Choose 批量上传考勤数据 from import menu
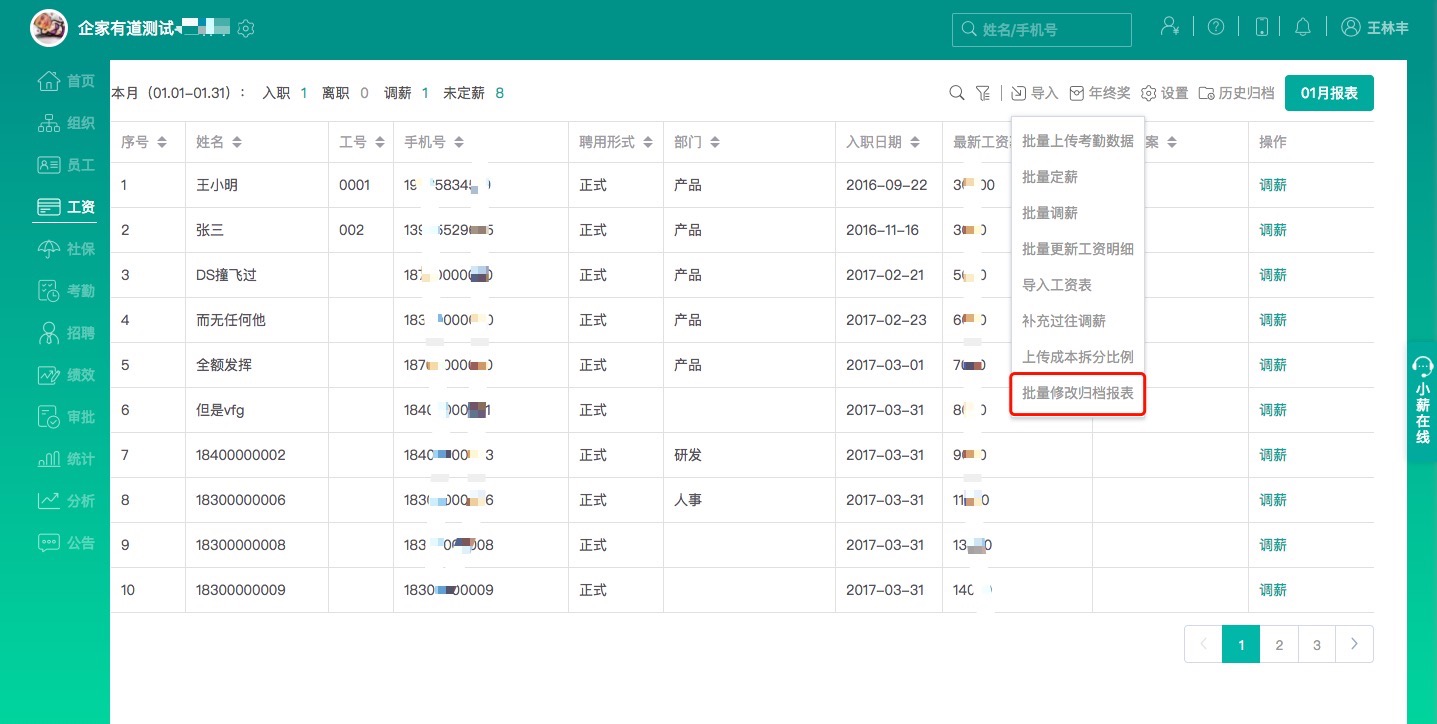1437x724 pixels. click(1078, 141)
